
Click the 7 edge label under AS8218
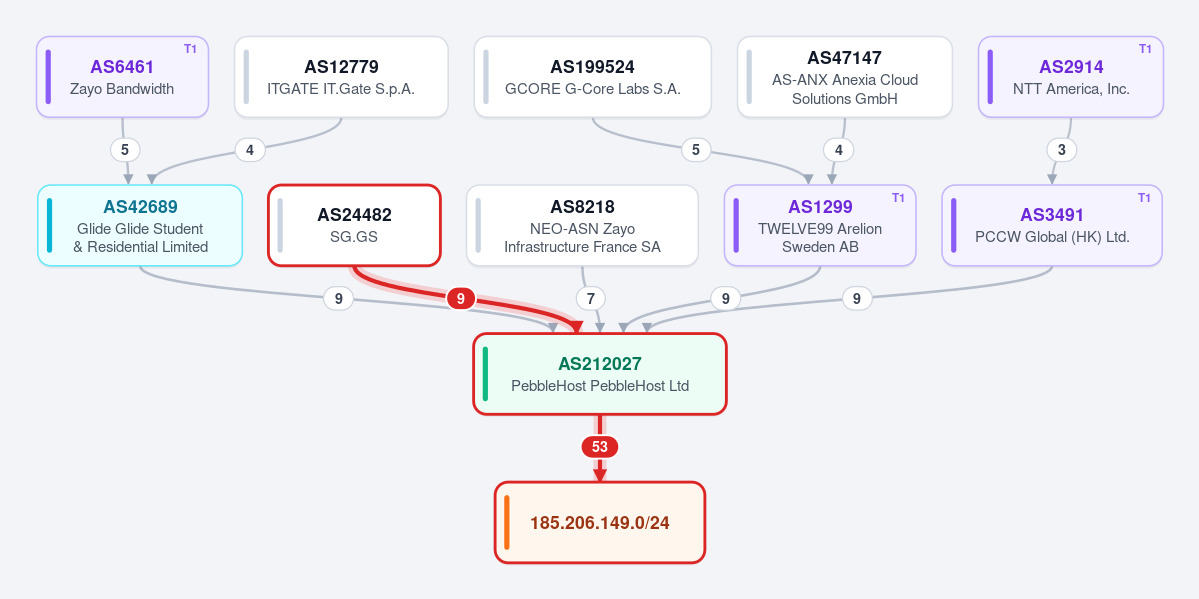(x=590, y=298)
